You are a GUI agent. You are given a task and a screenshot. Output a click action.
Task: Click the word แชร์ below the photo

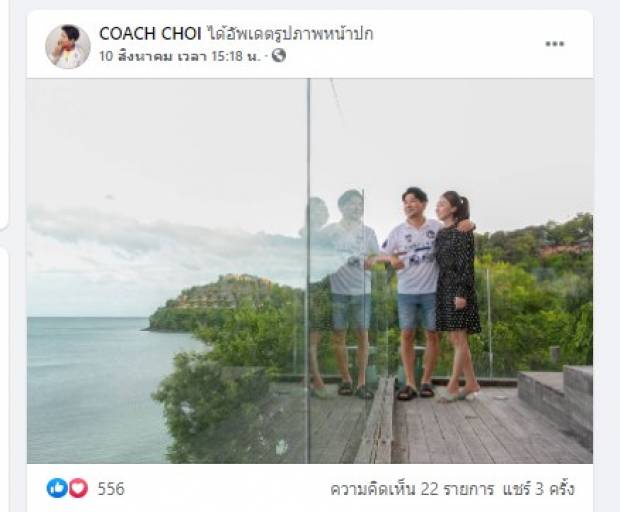click(517, 489)
